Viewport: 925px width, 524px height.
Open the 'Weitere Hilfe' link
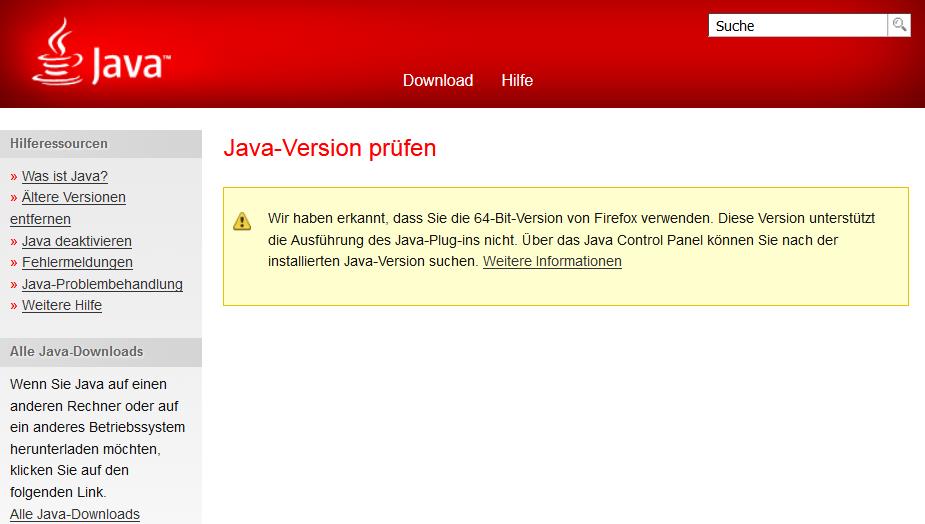(x=62, y=306)
